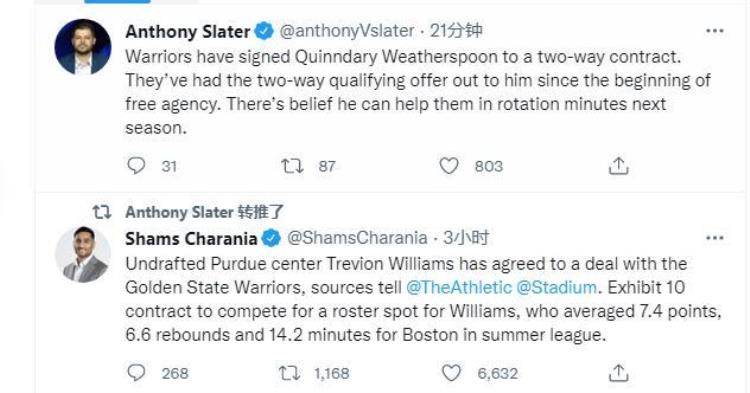750x393 pixels.
Task: Open Anthony Slater's profile picture
Action: [x=83, y=47]
